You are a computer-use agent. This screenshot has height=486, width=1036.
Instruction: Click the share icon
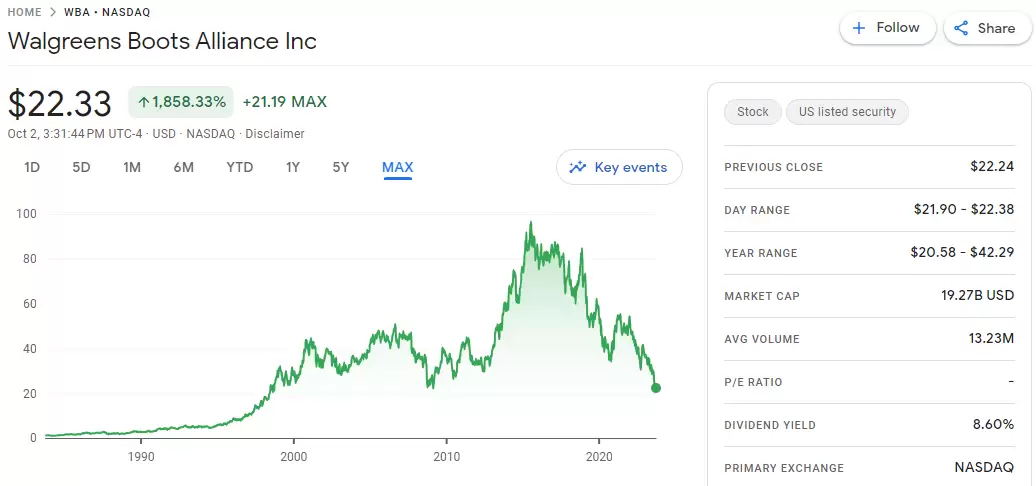pyautogui.click(x=962, y=28)
